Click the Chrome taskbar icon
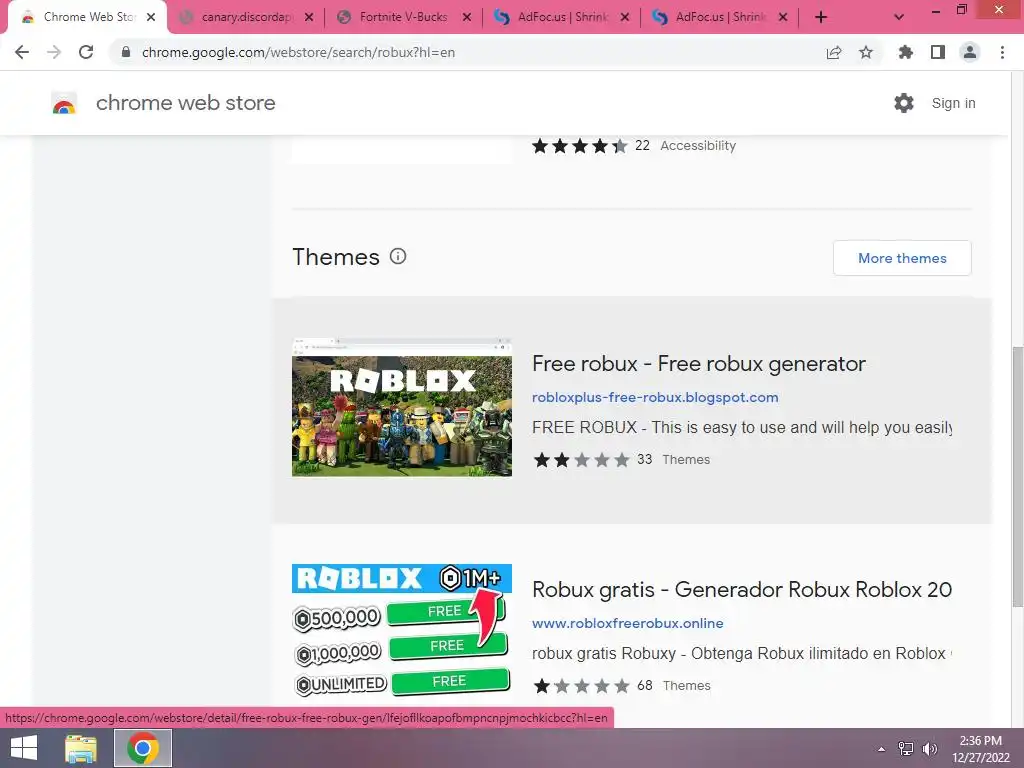Screen dimensions: 1024x768 tap(143, 748)
